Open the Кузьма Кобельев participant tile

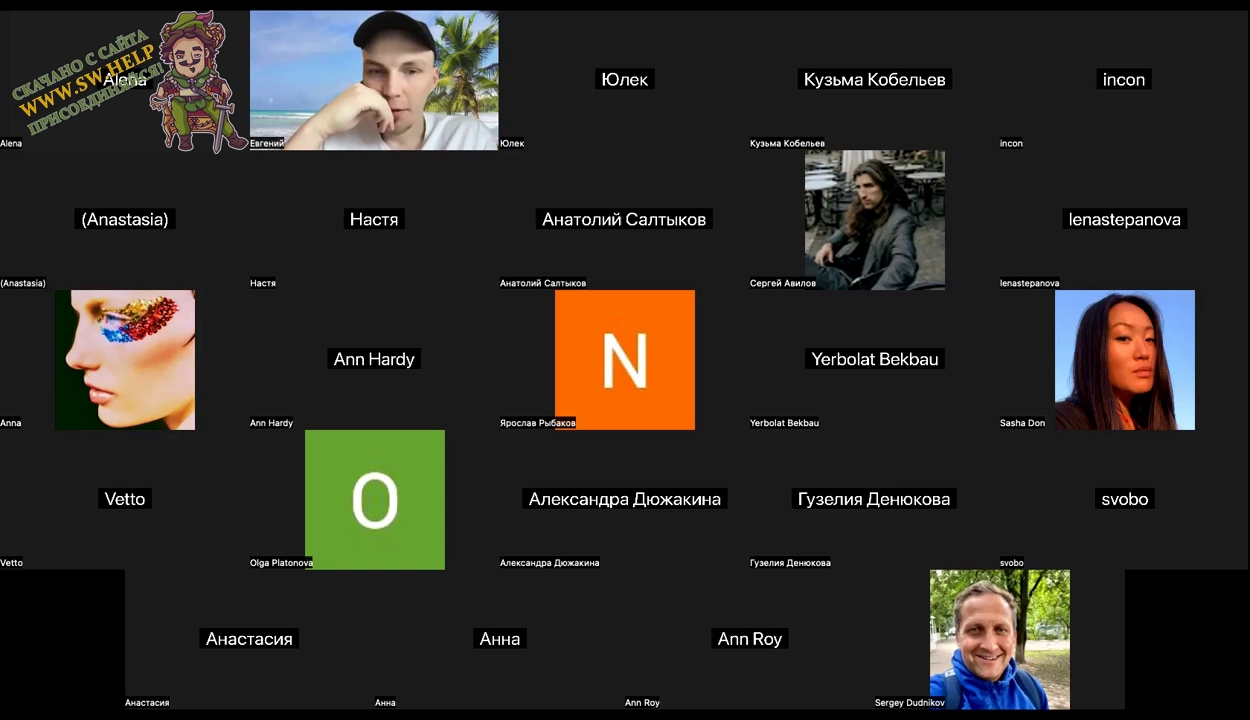coord(874,80)
